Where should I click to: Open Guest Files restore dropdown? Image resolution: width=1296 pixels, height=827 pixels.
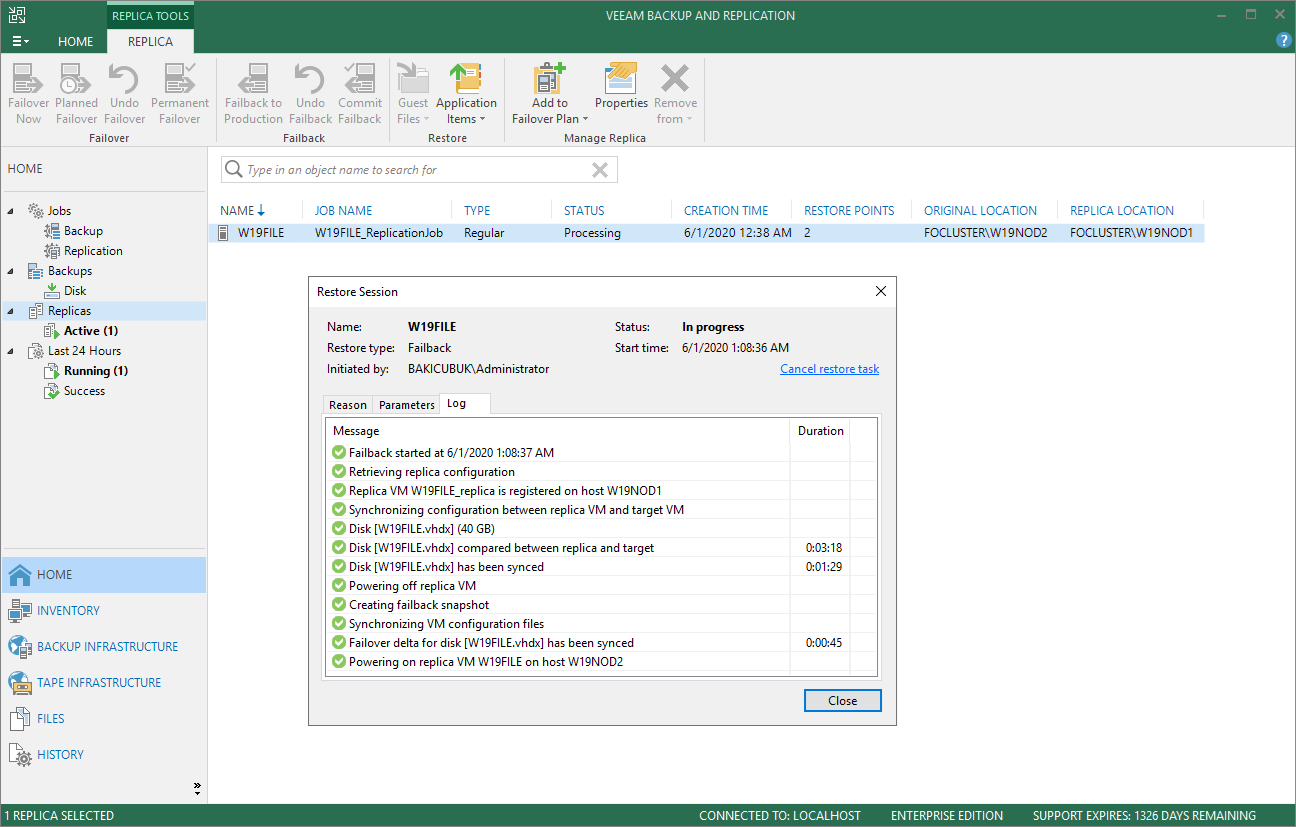tap(413, 93)
